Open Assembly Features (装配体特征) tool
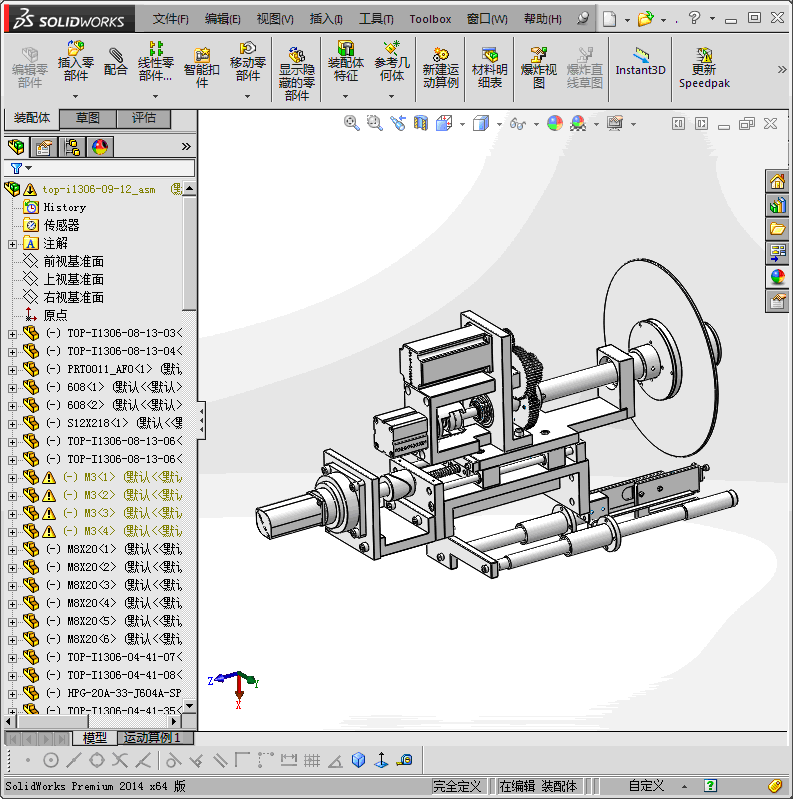793x799 pixels. 346,62
